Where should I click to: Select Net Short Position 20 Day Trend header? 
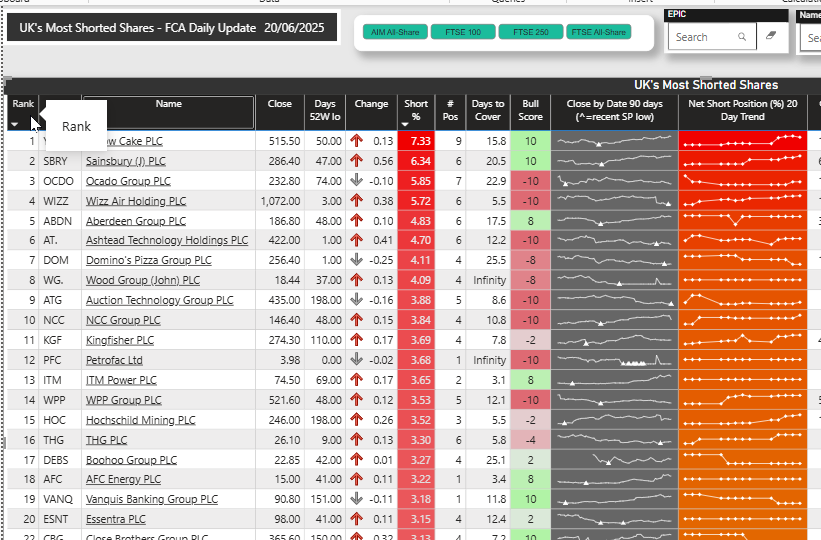coord(742,110)
